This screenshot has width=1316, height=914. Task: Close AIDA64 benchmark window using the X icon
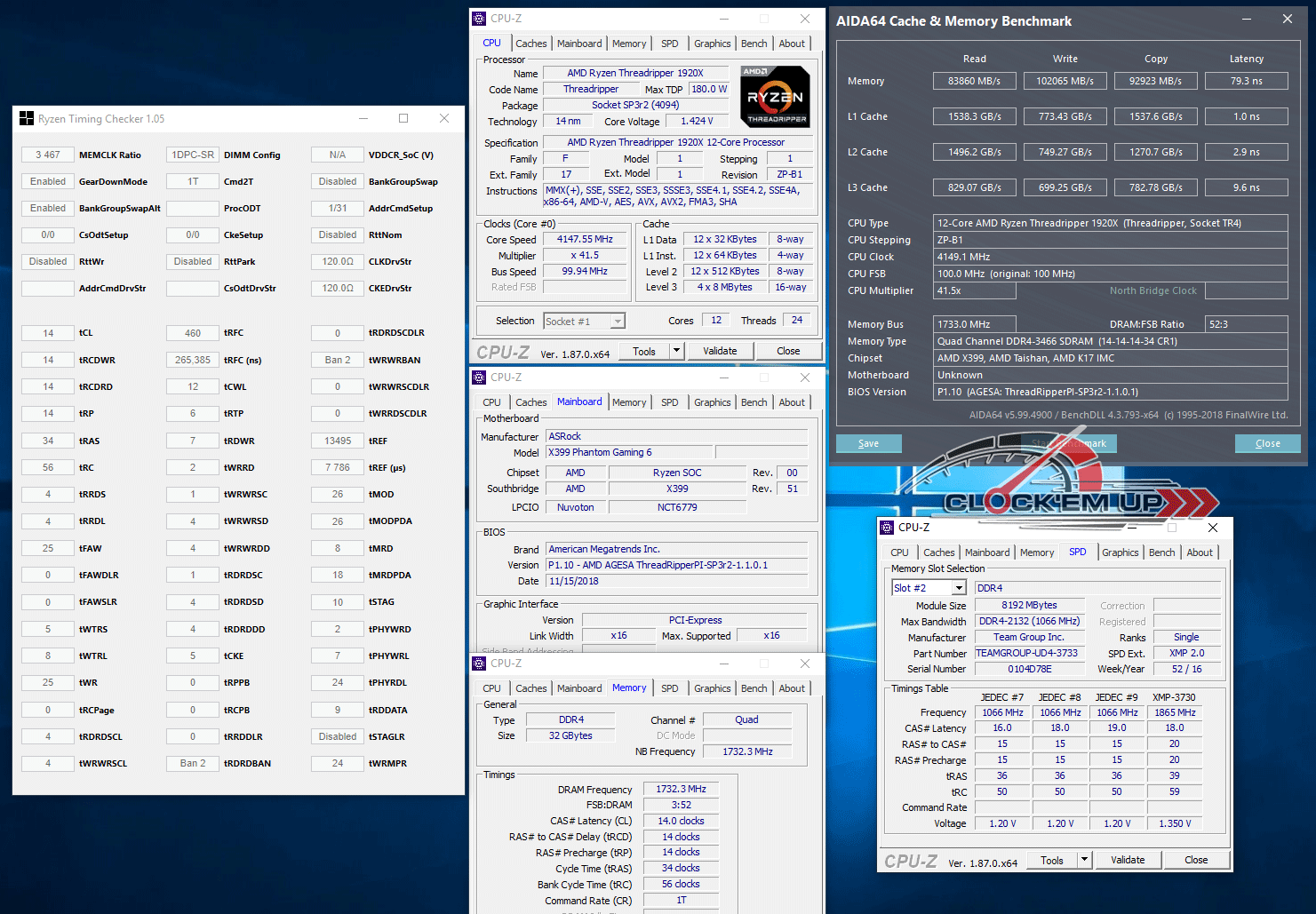(x=1287, y=20)
